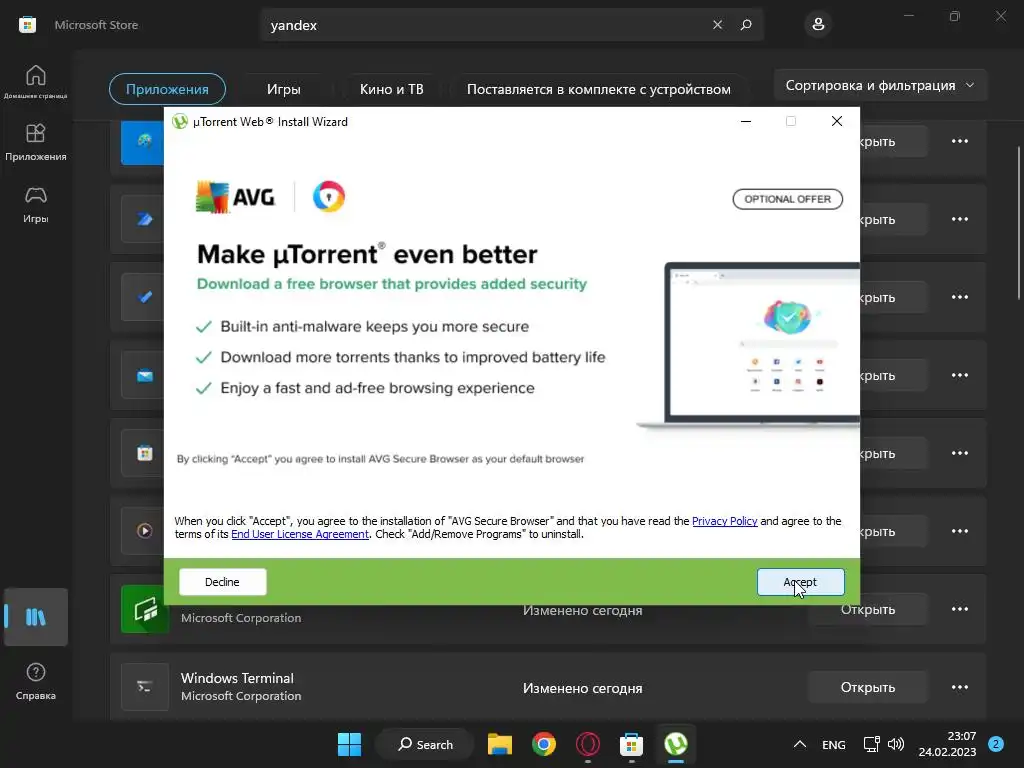Viewport: 1024px width, 768px height.
Task: Open Игры section in Store sidebar
Action: (x=36, y=204)
